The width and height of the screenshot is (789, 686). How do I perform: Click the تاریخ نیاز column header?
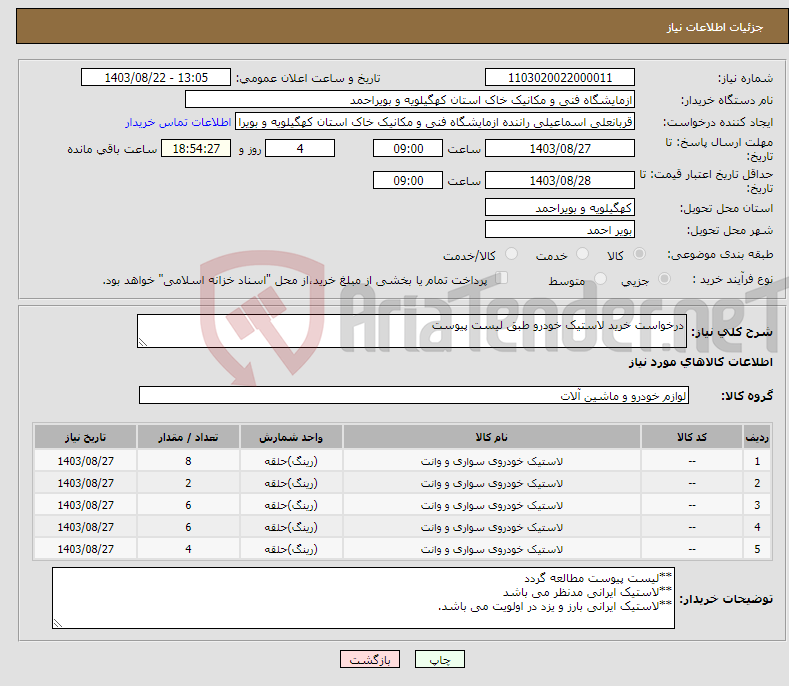point(86,437)
